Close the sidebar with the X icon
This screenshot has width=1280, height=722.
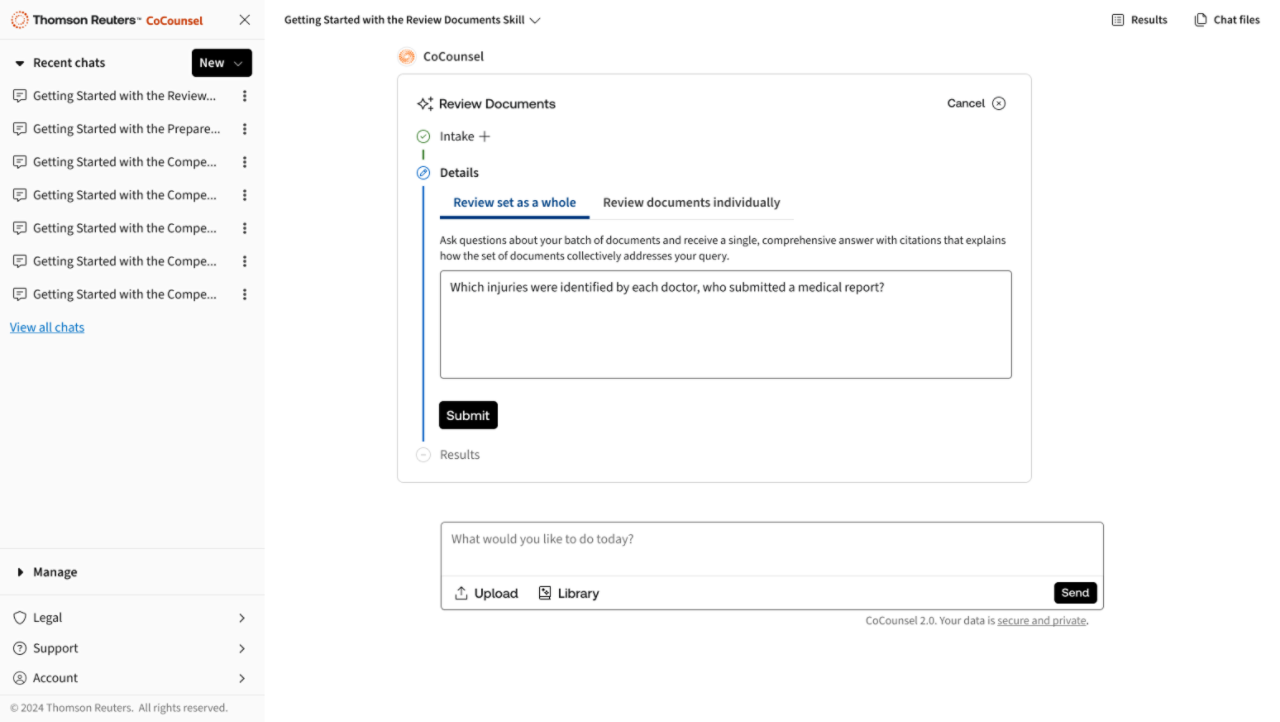point(245,20)
